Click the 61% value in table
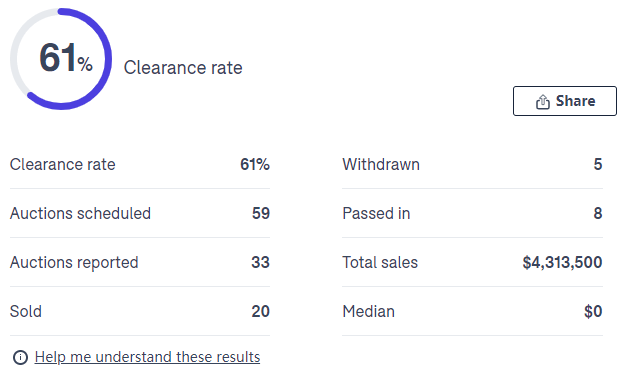The image size is (643, 384). tap(255, 165)
